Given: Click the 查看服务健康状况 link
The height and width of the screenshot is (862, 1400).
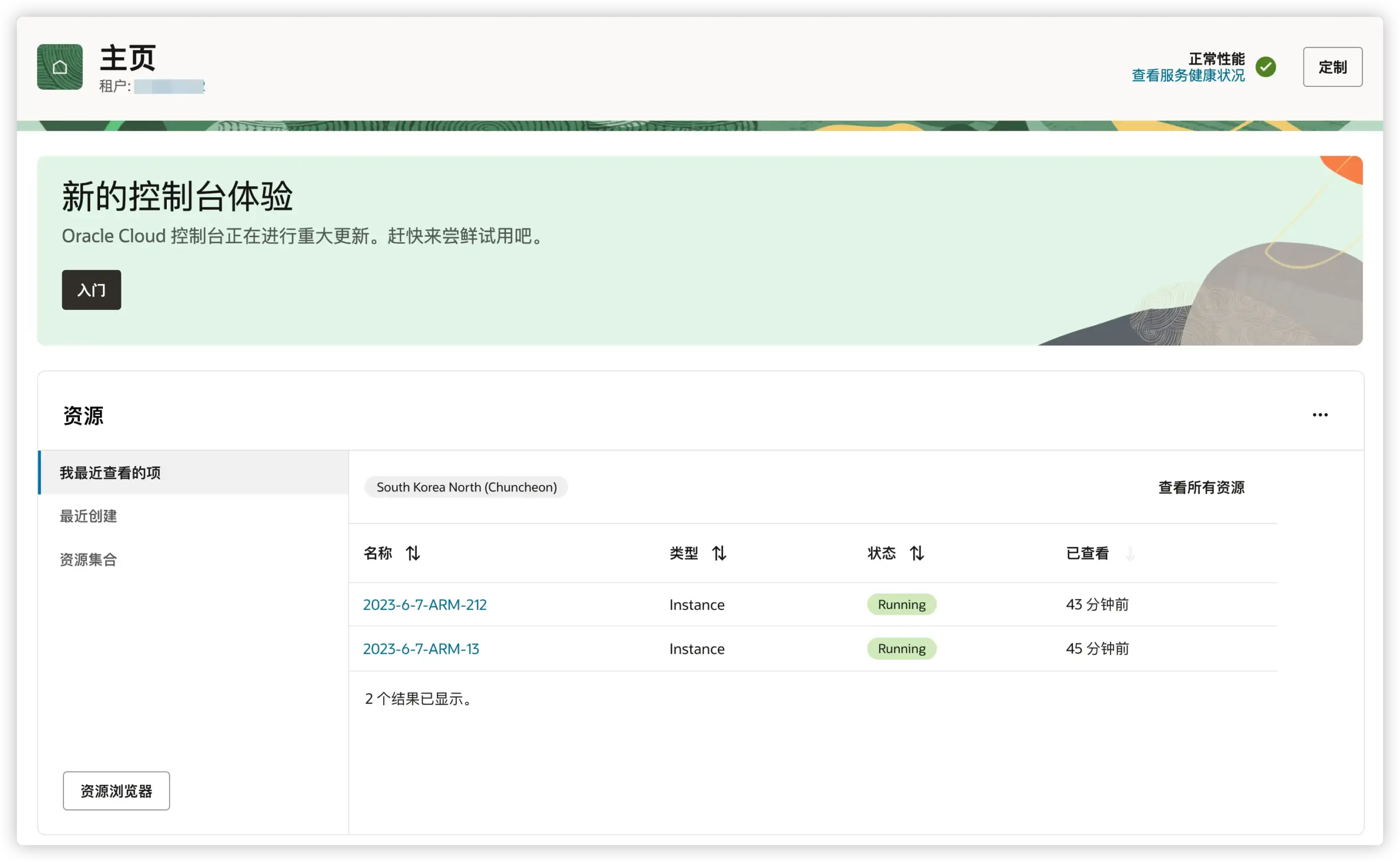Looking at the screenshot, I should (x=1188, y=76).
